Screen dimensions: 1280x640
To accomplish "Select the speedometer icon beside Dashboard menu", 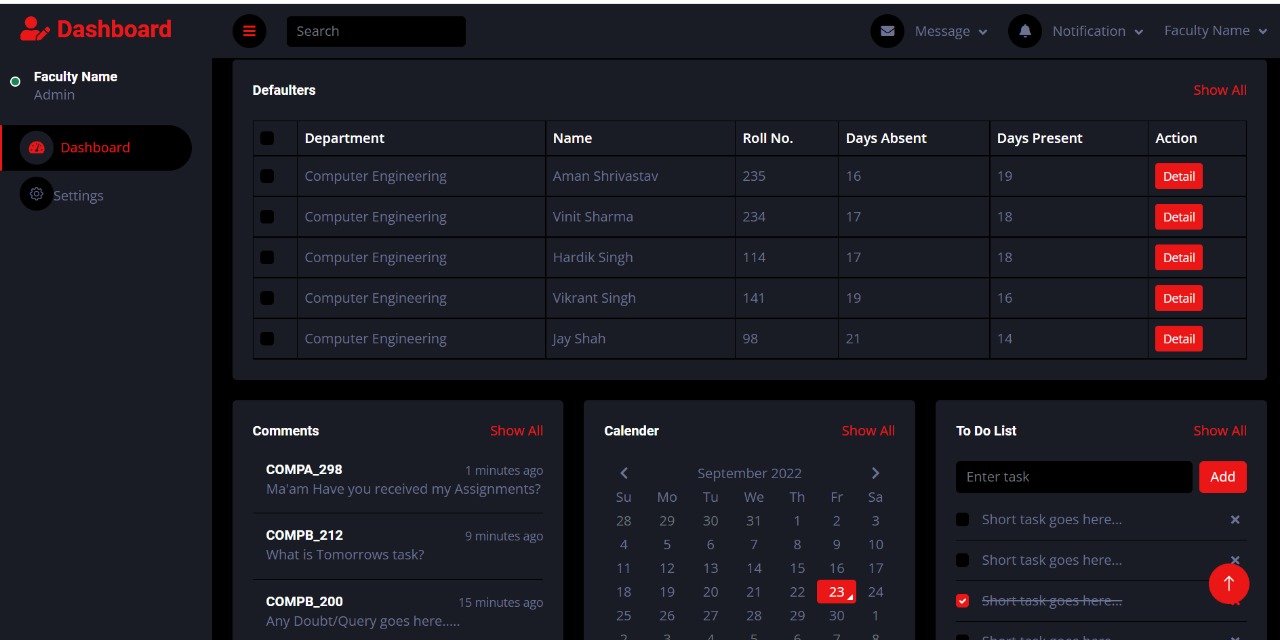I will [x=37, y=147].
